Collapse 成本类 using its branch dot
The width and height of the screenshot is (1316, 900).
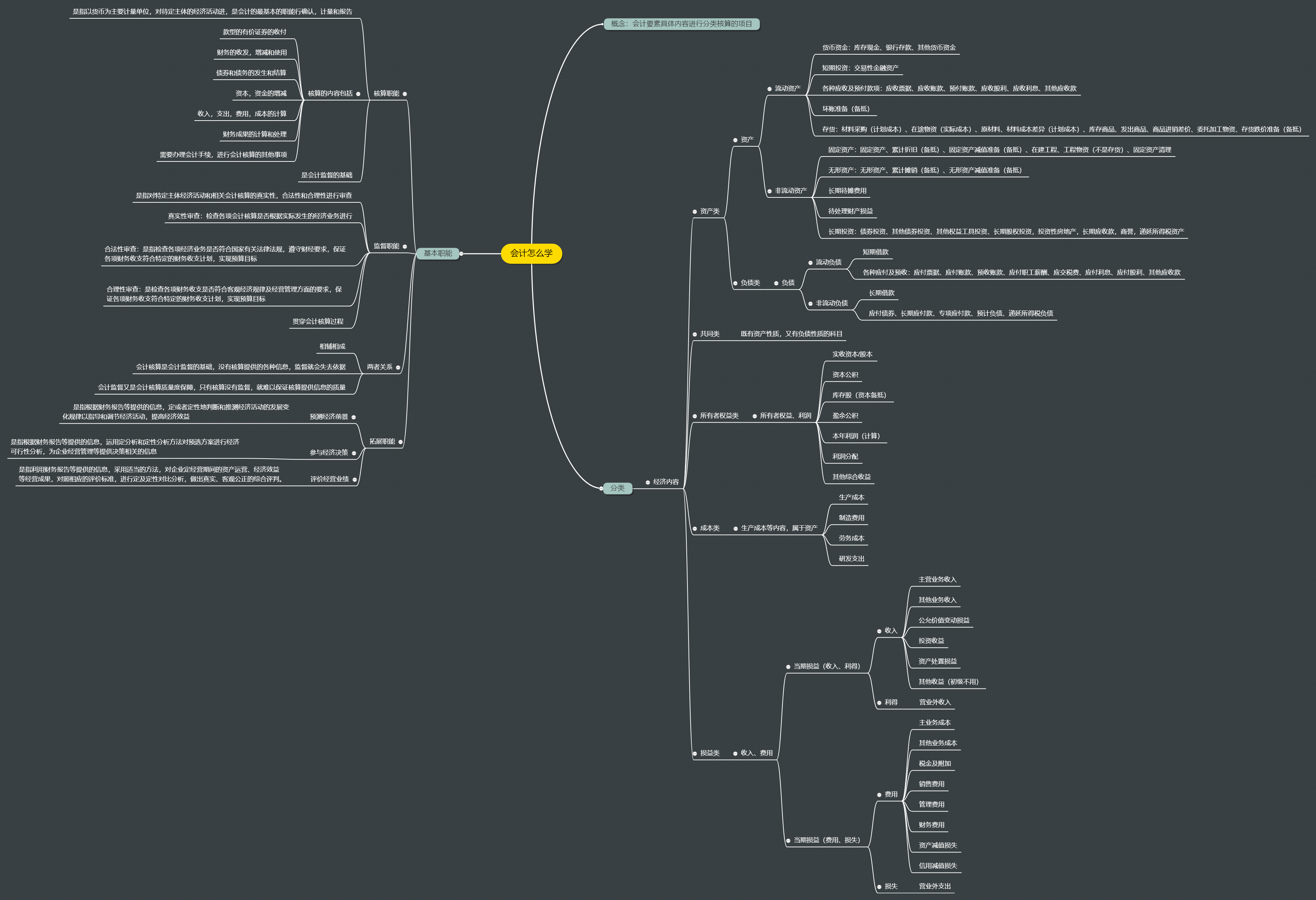[695, 529]
